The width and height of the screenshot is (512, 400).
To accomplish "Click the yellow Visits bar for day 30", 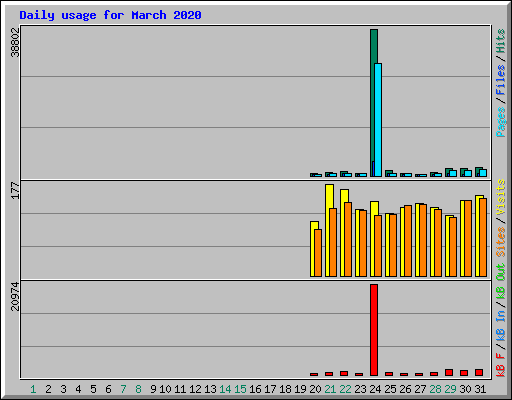I will coord(463,238).
